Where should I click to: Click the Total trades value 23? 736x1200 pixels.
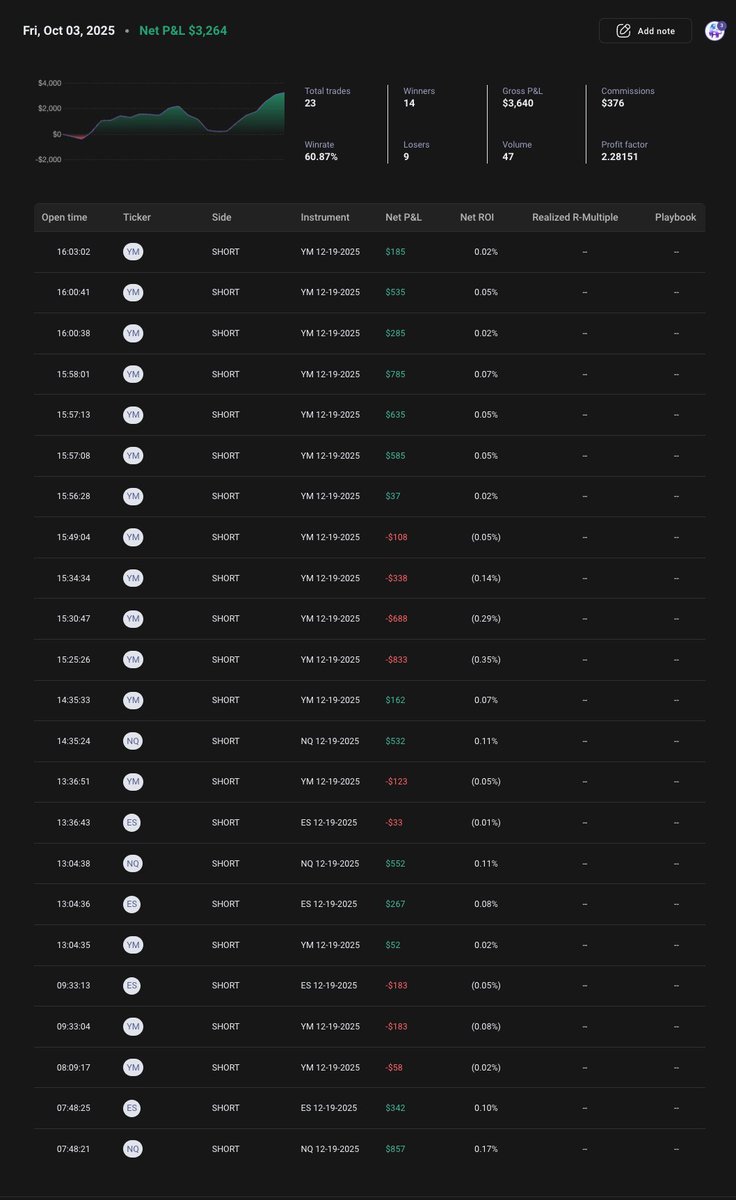pos(310,103)
